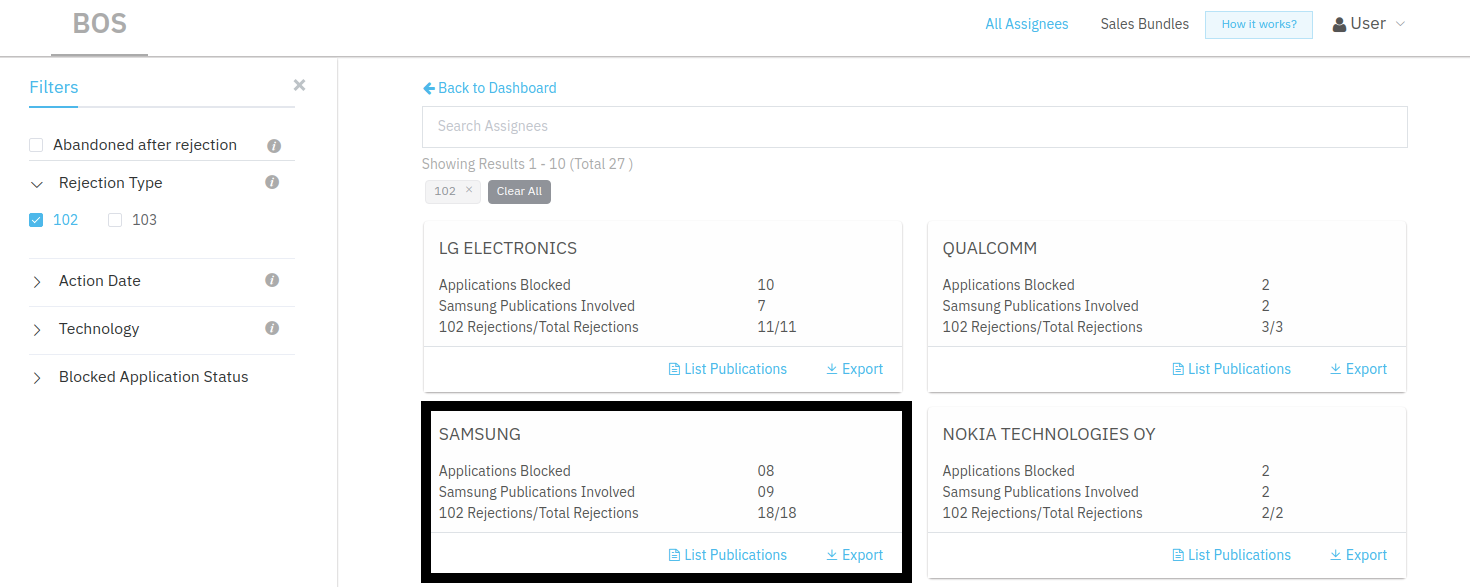Click the user avatar icon
Screen dimensions: 1470x587
pyautogui.click(x=1339, y=25)
